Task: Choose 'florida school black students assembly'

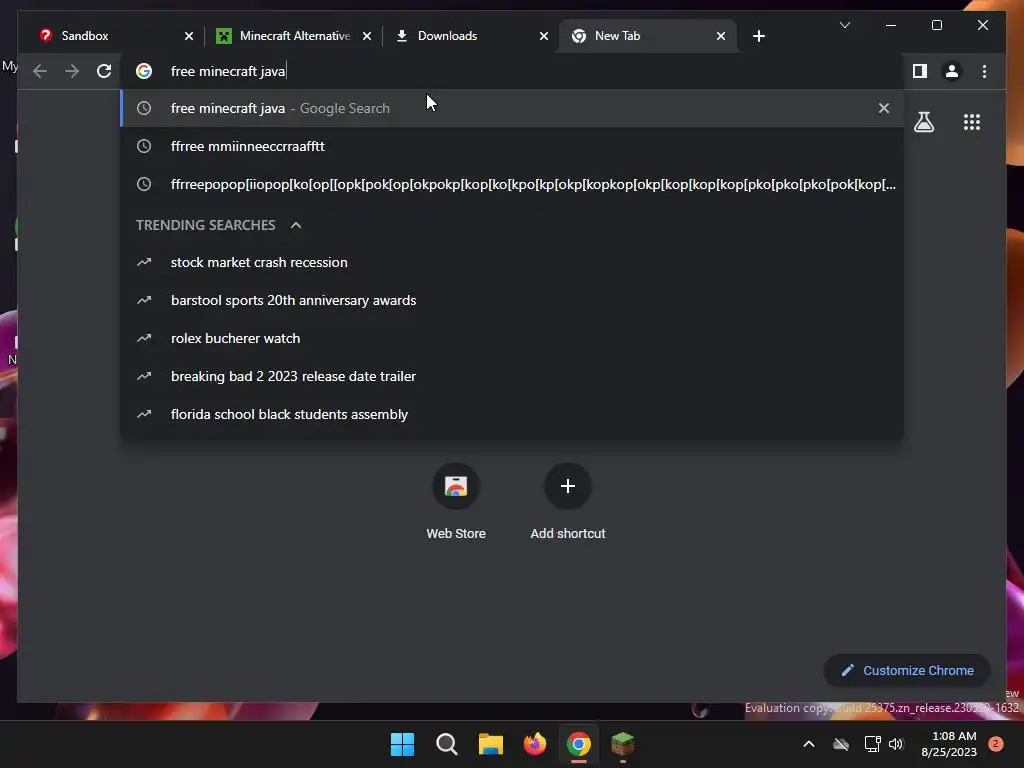Action: pyautogui.click(x=512, y=414)
